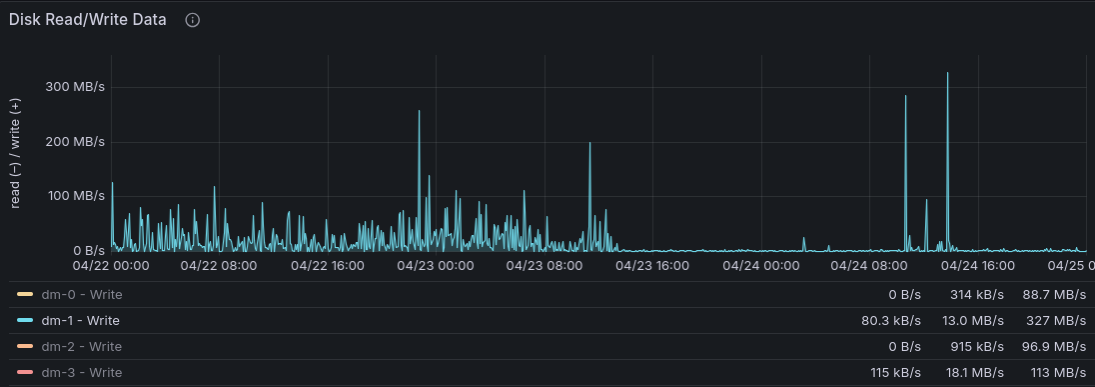Viewport: 1095px width, 387px height.
Task: Toggle dm-0 - Write series in legend
Action: tap(82, 295)
